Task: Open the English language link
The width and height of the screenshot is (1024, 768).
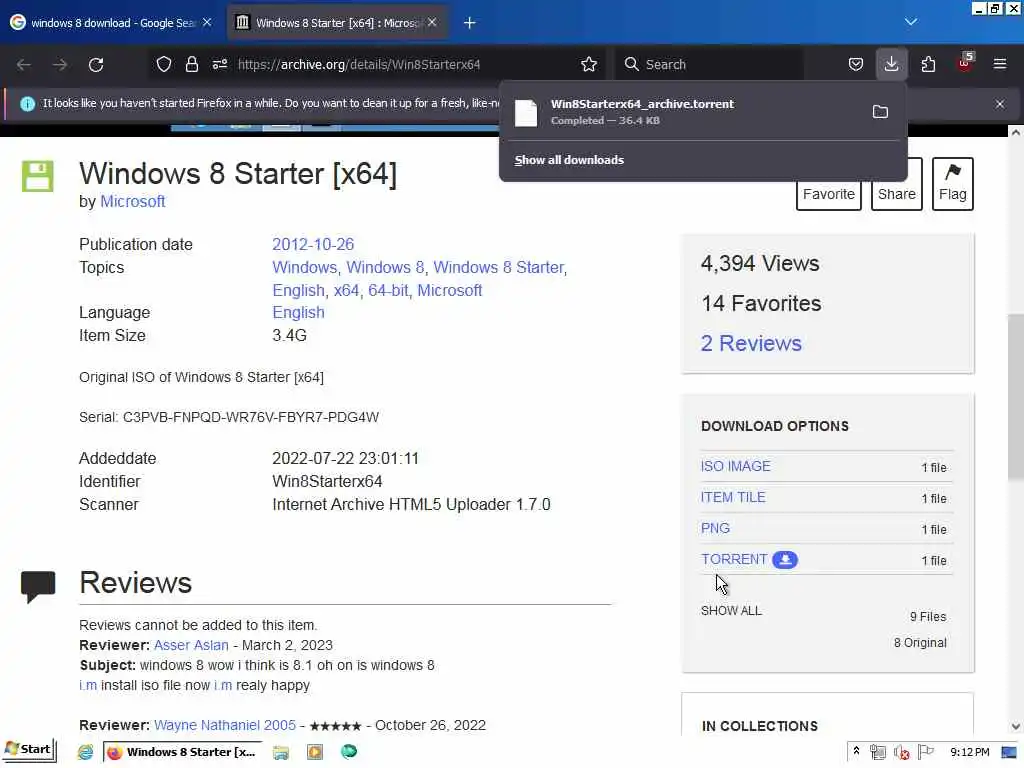Action: coord(298,312)
